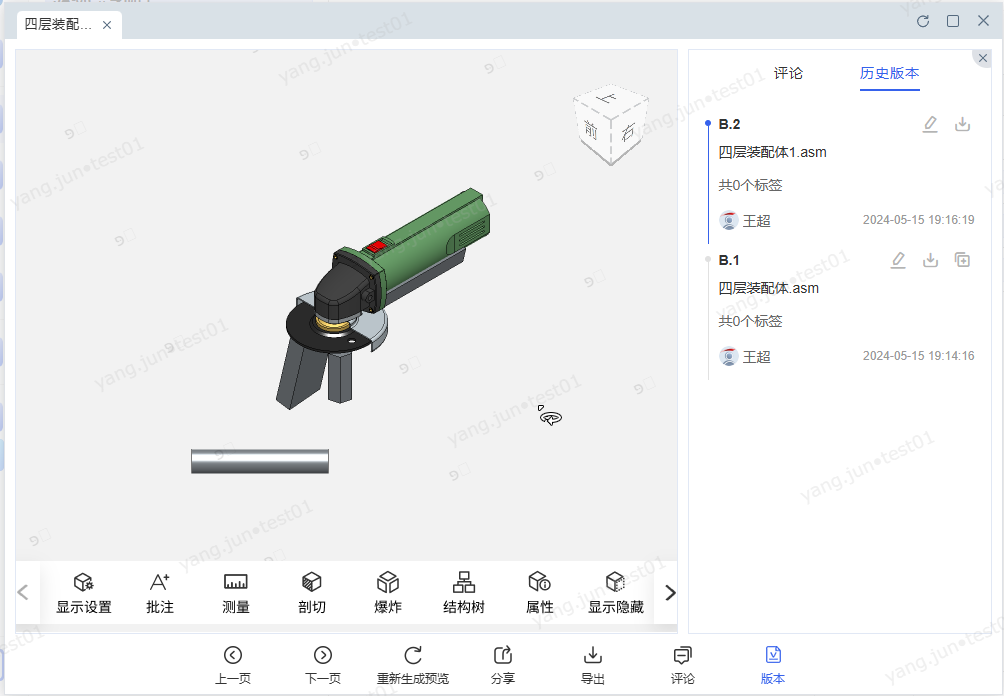Activate the 测量 measure tool
Screen dimensions: 1004x696
(x=236, y=592)
